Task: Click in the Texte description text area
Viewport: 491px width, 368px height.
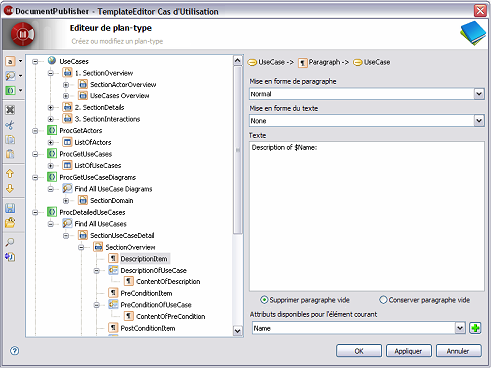Action: click(x=367, y=216)
